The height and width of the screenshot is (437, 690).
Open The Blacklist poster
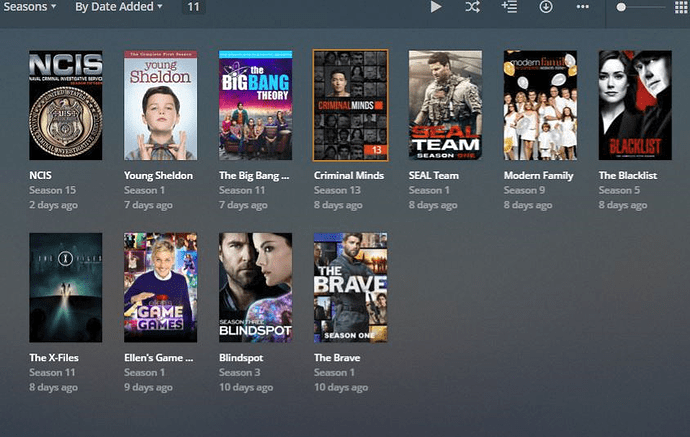tap(635, 105)
